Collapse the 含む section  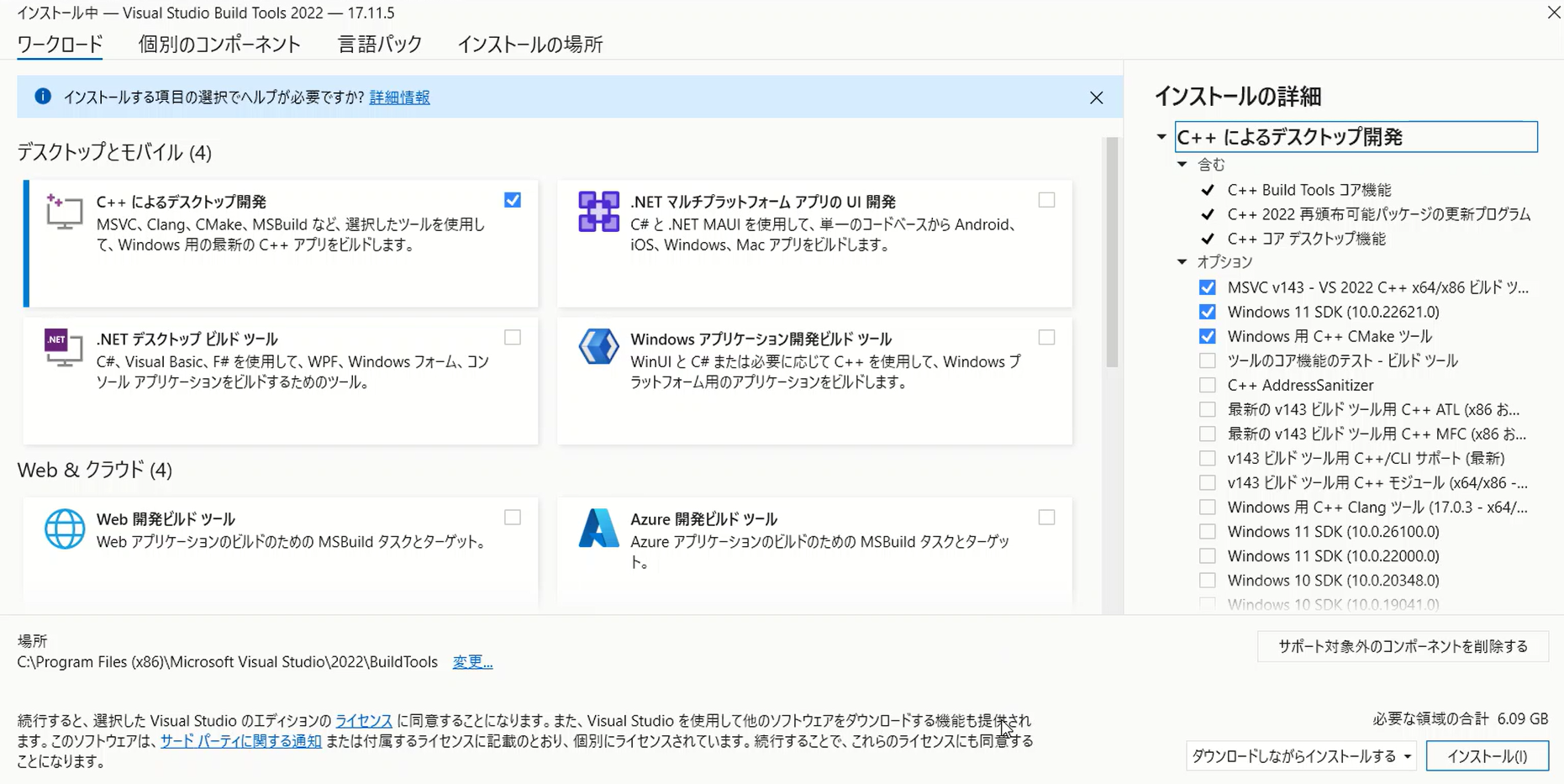click(x=1182, y=165)
